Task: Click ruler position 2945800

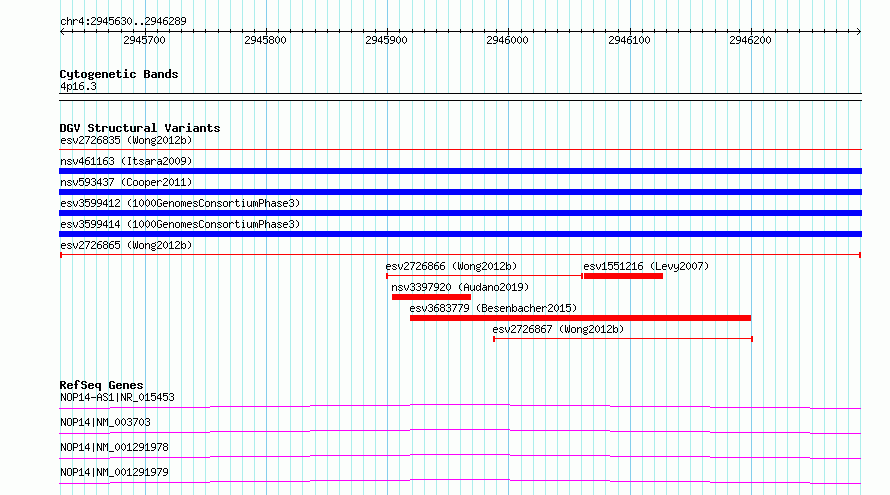Action: coord(265,40)
